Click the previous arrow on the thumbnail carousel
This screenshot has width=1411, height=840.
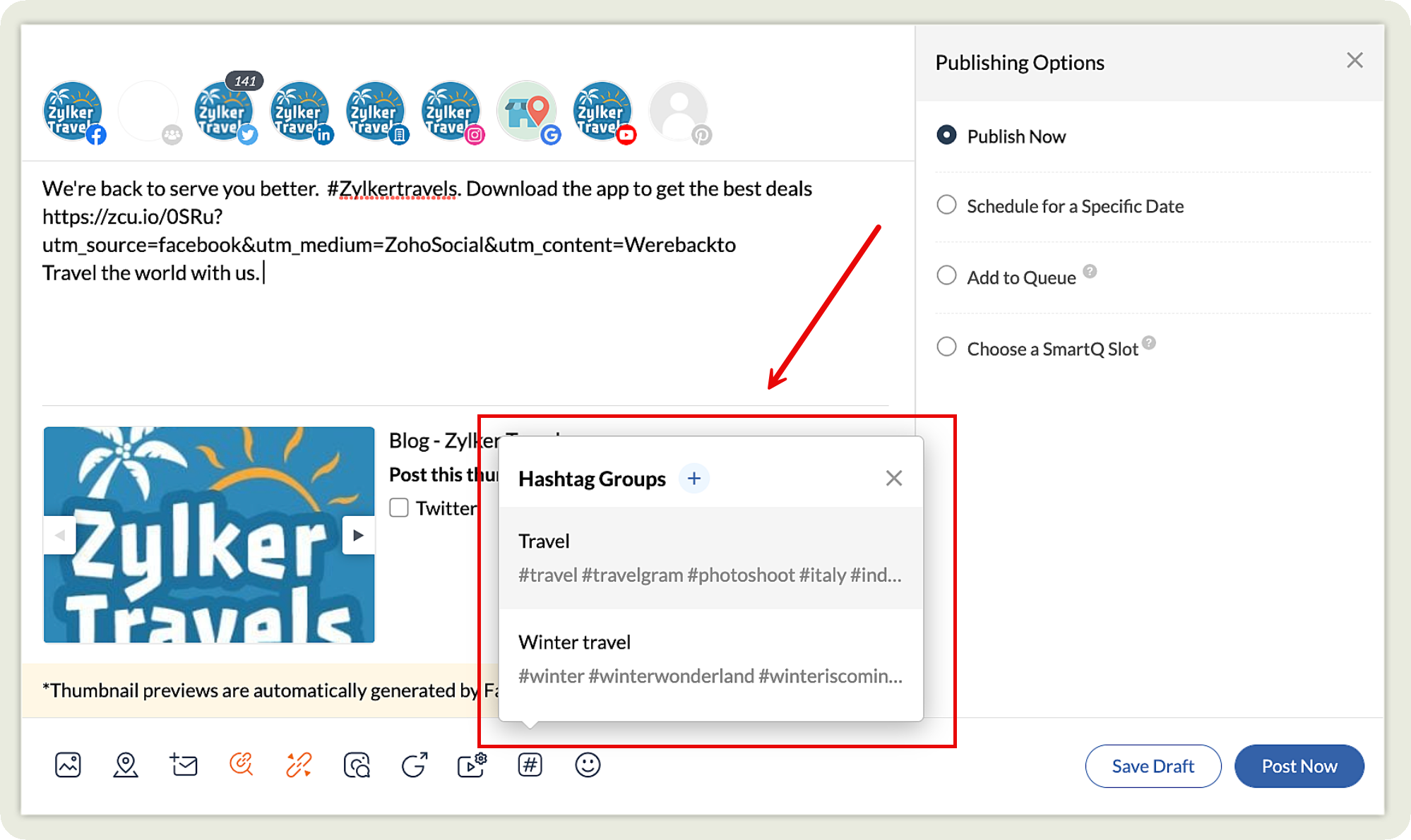pyautogui.click(x=60, y=535)
